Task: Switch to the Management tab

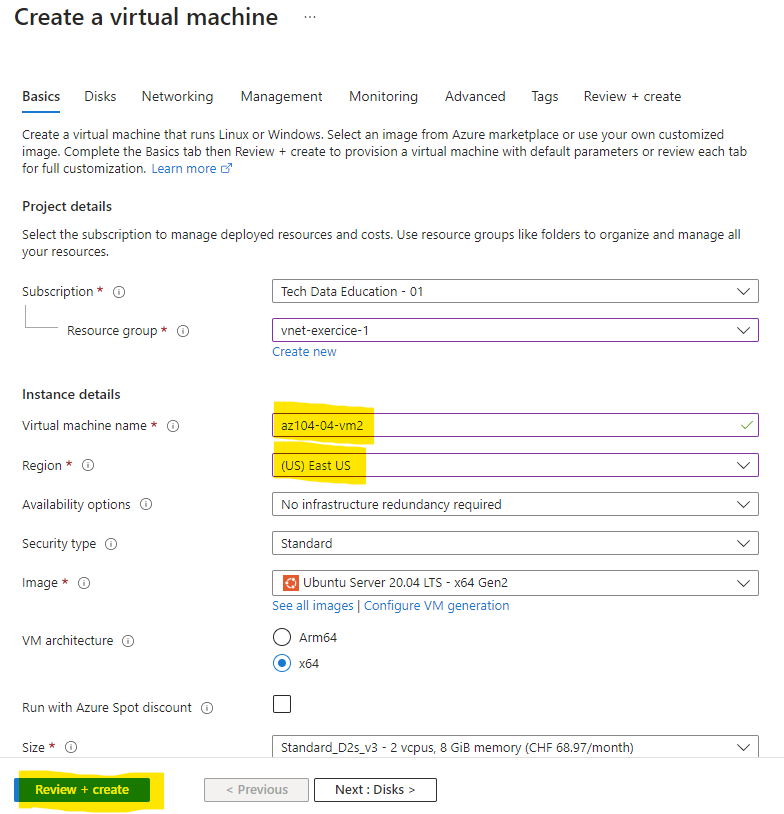Action: [281, 97]
